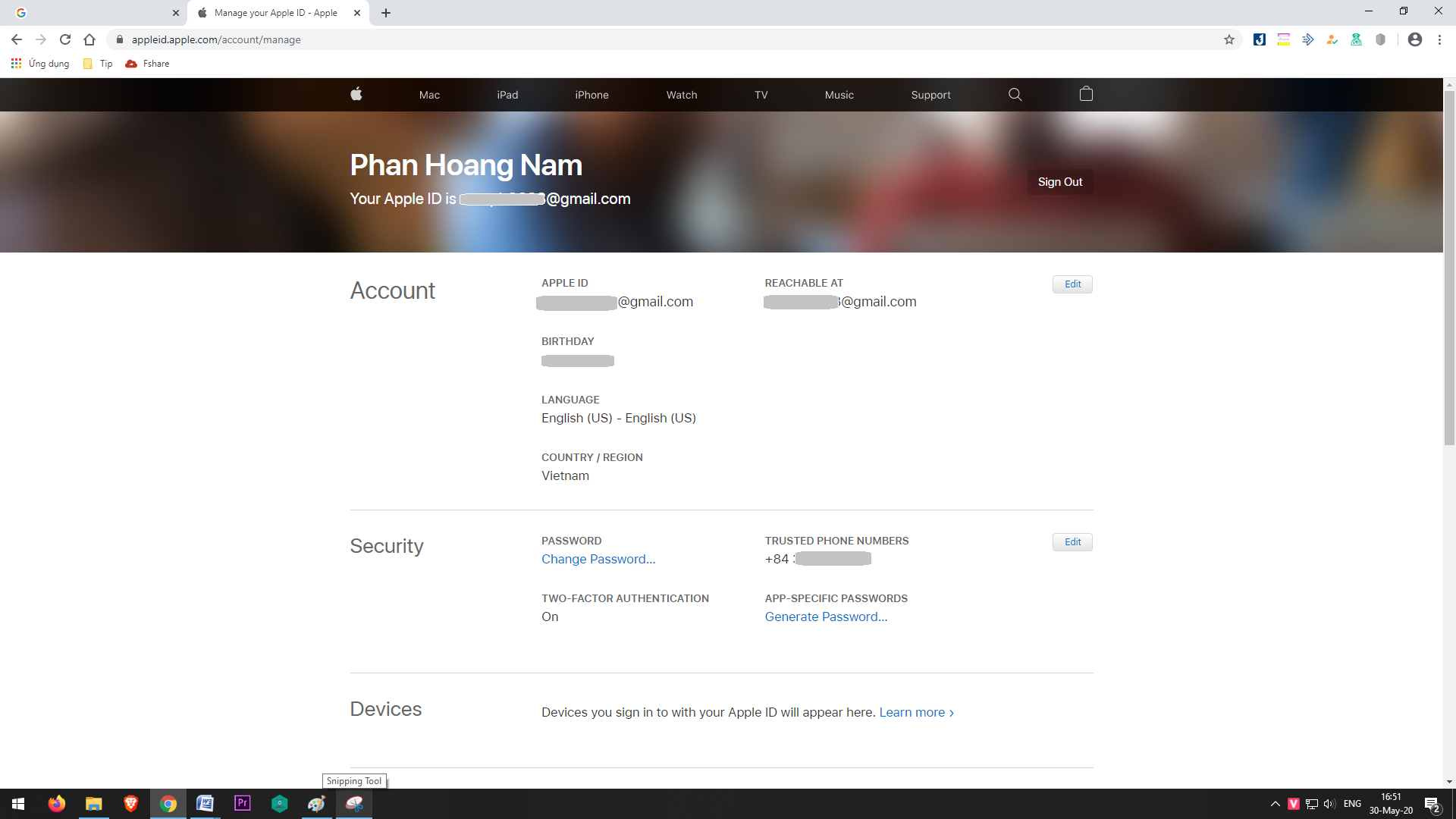Click the English (US) language value
1456x819 pixels.
[619, 418]
